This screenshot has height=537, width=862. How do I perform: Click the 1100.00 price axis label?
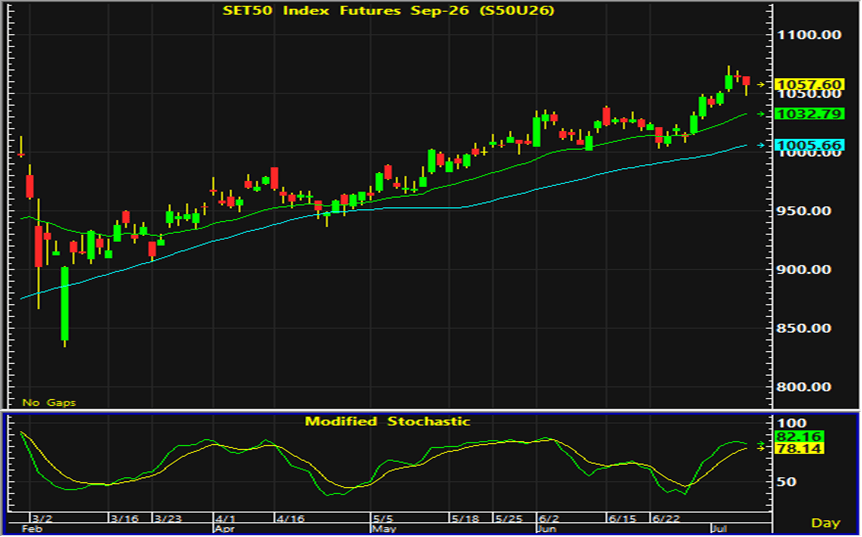click(809, 35)
